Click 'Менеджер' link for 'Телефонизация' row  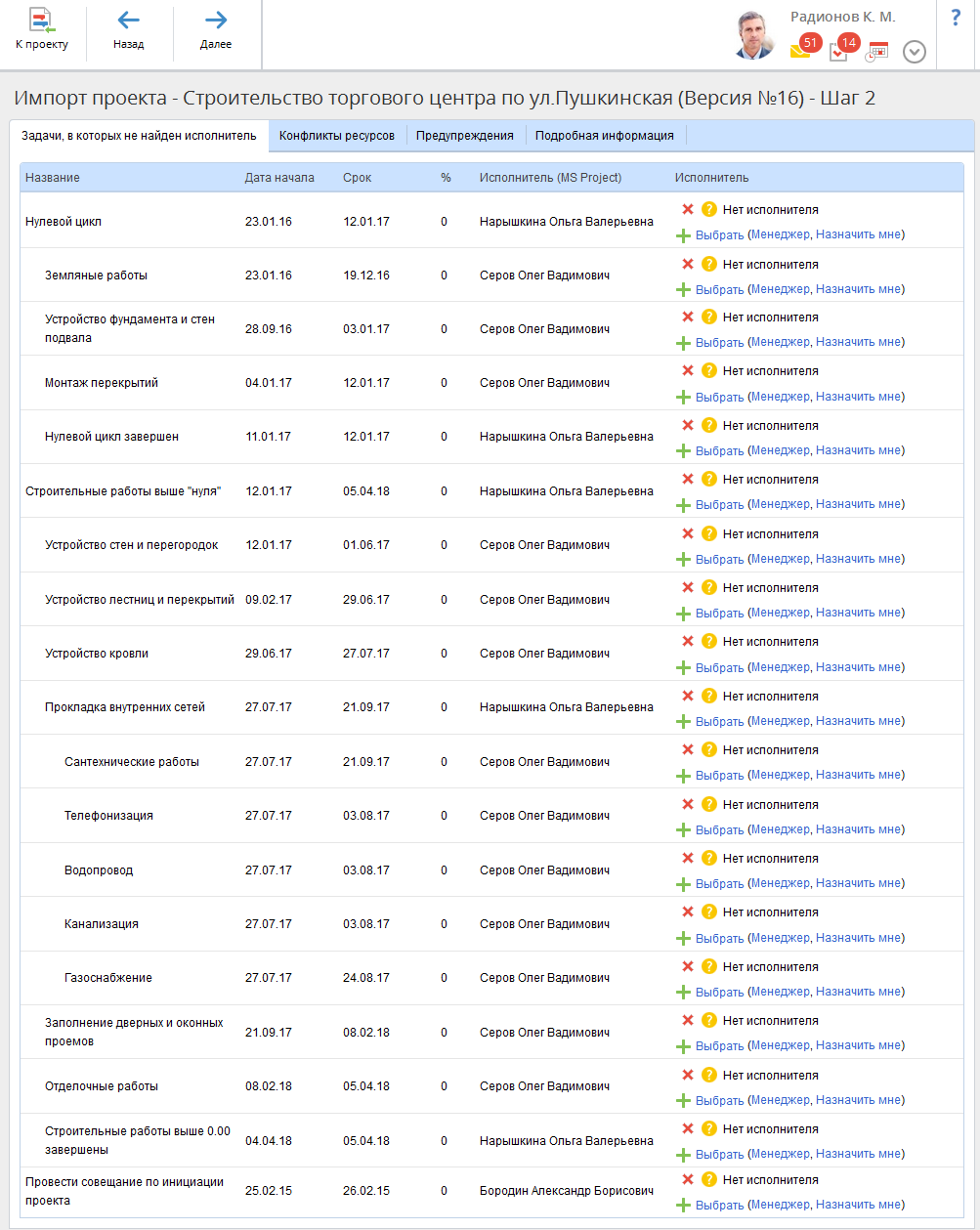(780, 829)
